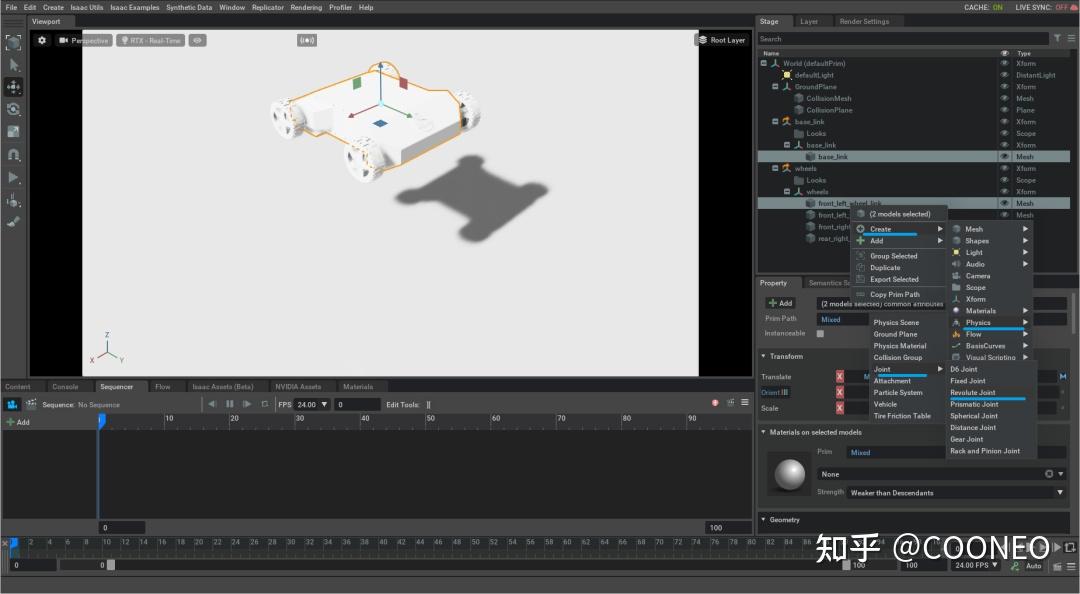Select the Scale tool in left toolbar
The width and height of the screenshot is (1080, 594).
click(x=14, y=132)
